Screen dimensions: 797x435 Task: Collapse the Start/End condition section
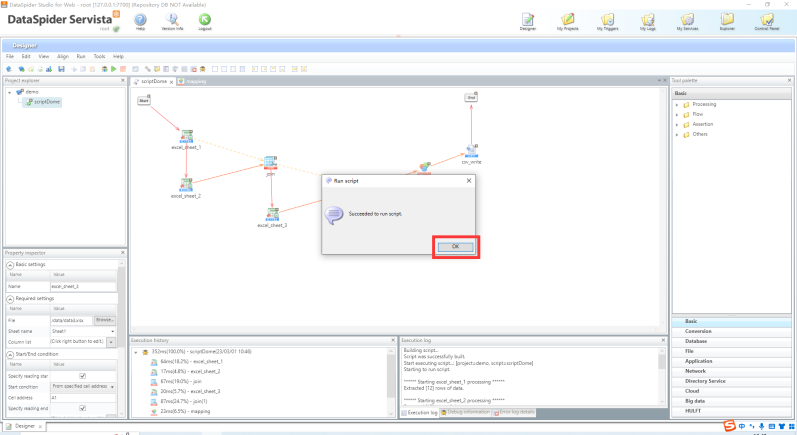point(10,354)
